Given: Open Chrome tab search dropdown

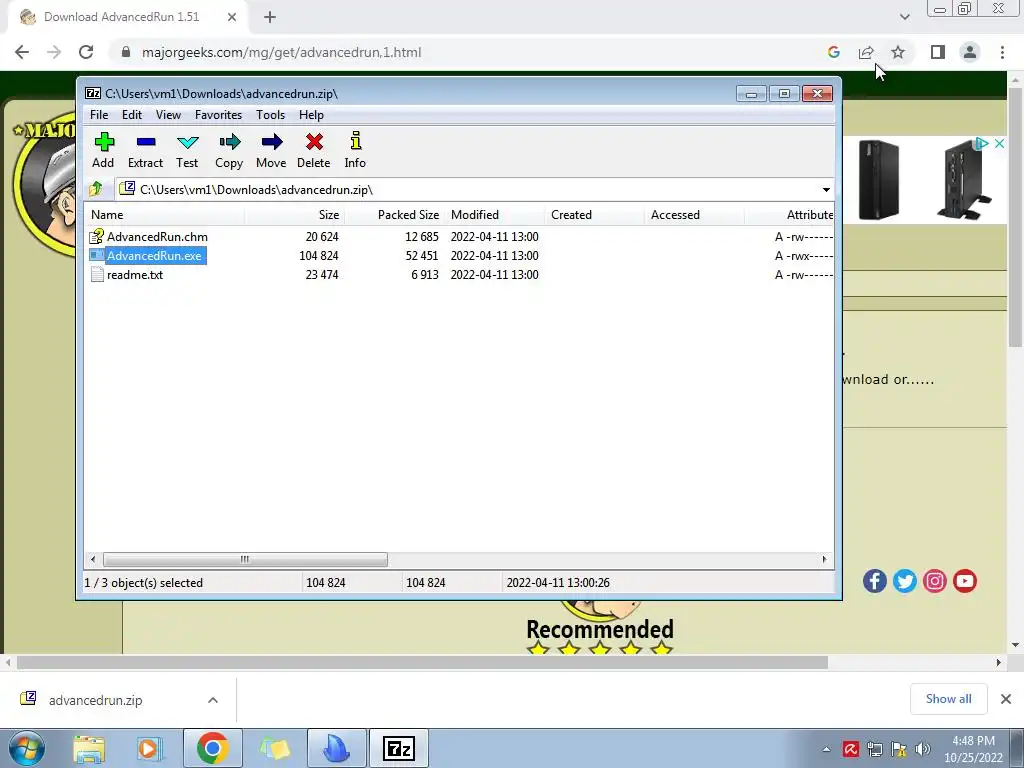Looking at the screenshot, I should pyautogui.click(x=904, y=17).
